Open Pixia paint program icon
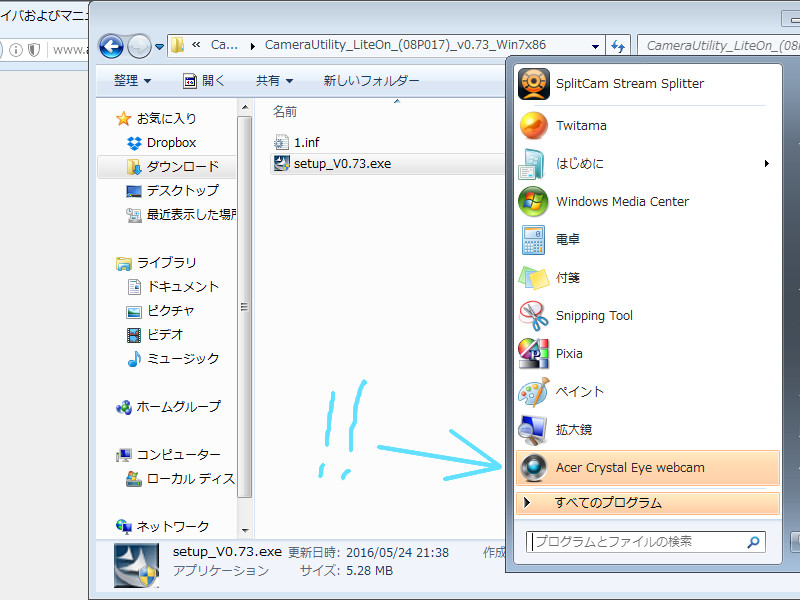Screen dimensions: 800x600 (x=533, y=354)
